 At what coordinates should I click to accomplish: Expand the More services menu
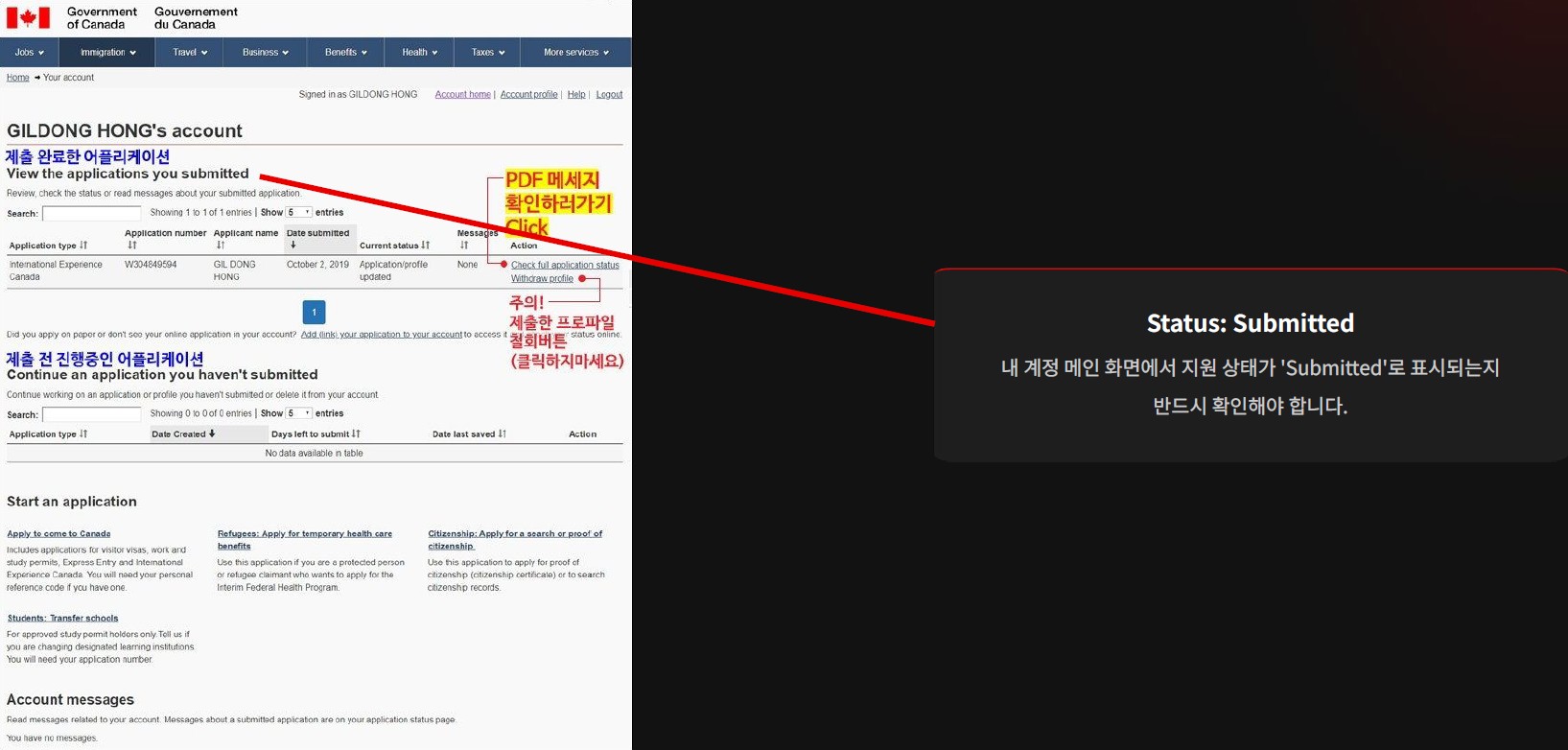575,53
